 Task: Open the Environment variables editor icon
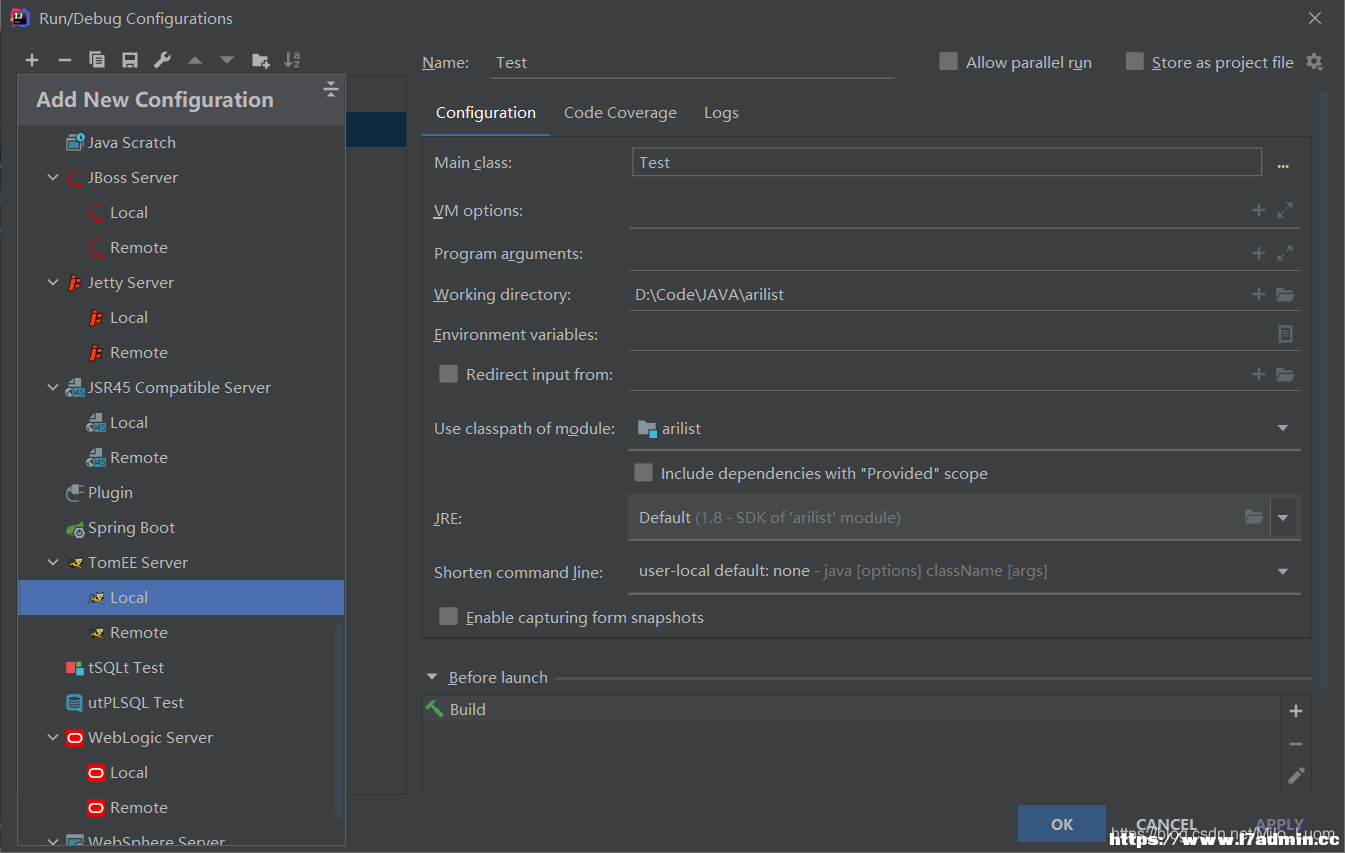coord(1286,334)
